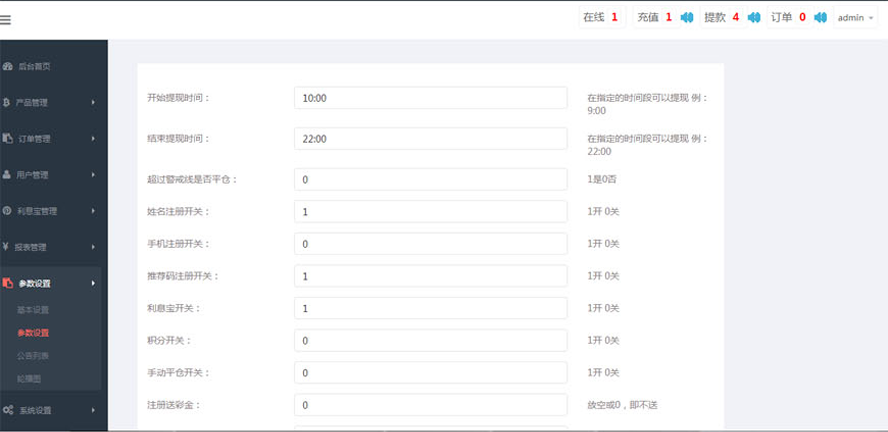Screen dimensions: 888x432
Task: Select the red 参数设置 submenu item
Action: [33, 333]
